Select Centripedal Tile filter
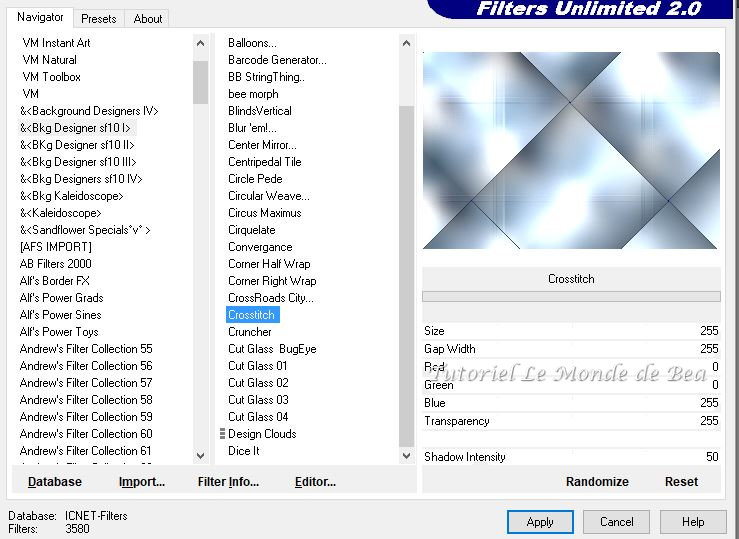 click(264, 162)
